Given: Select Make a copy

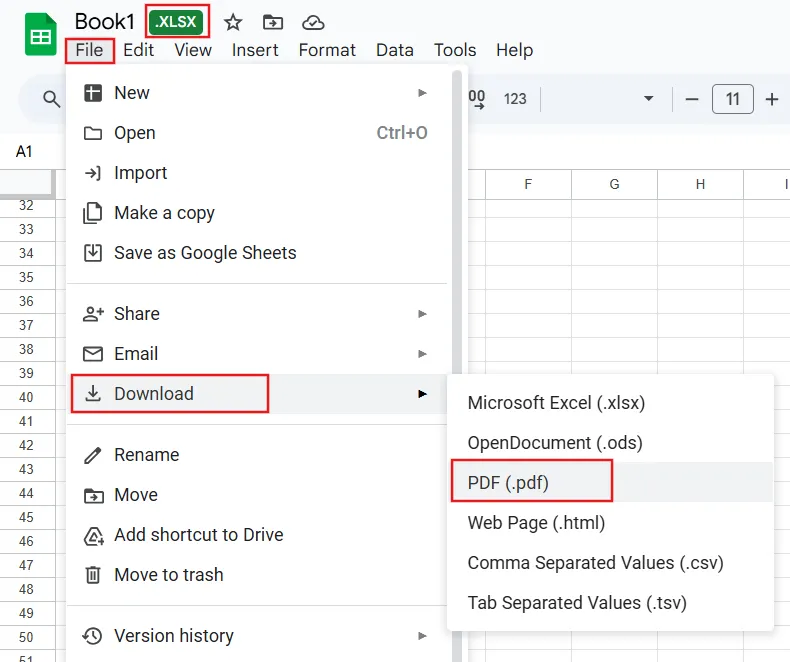Looking at the screenshot, I should click(x=256, y=213).
